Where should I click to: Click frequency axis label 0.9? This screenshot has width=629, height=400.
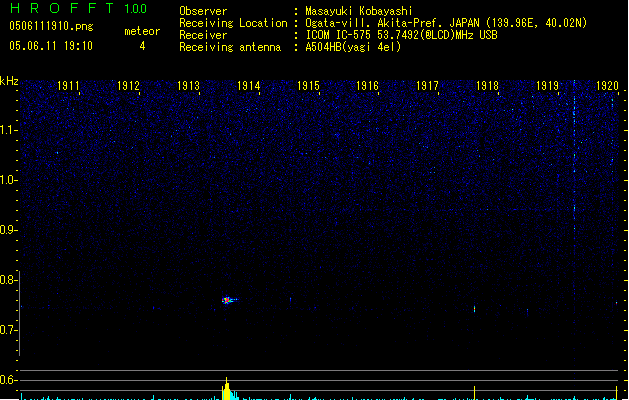coord(8,230)
